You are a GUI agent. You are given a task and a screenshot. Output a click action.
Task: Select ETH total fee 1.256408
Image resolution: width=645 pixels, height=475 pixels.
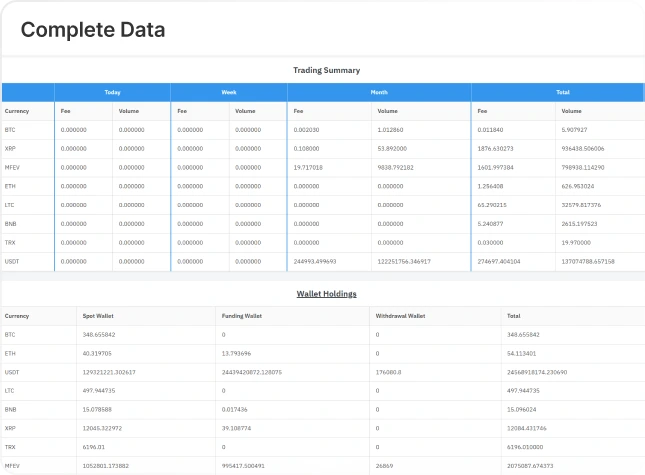point(490,186)
